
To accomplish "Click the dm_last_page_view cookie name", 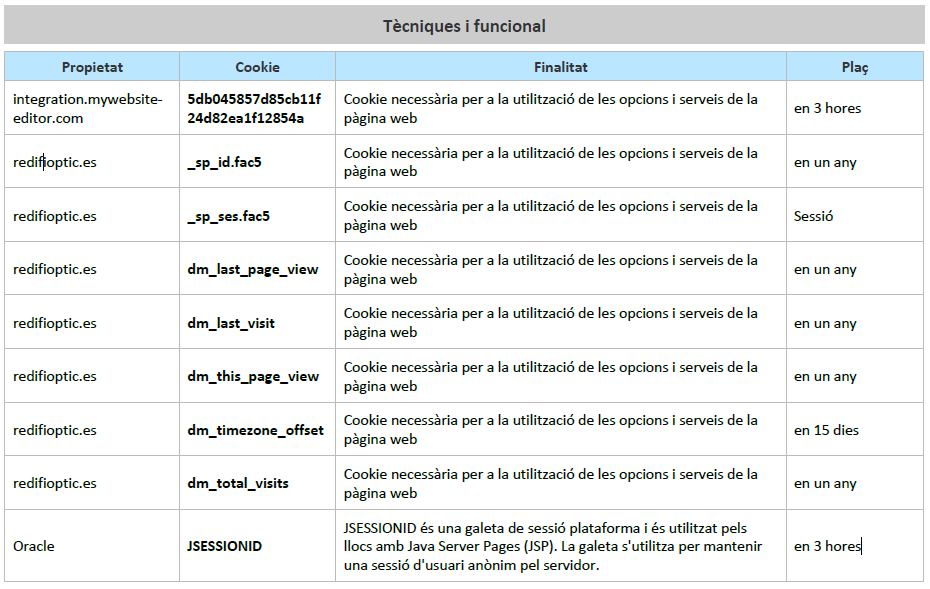I will pyautogui.click(x=253, y=269).
